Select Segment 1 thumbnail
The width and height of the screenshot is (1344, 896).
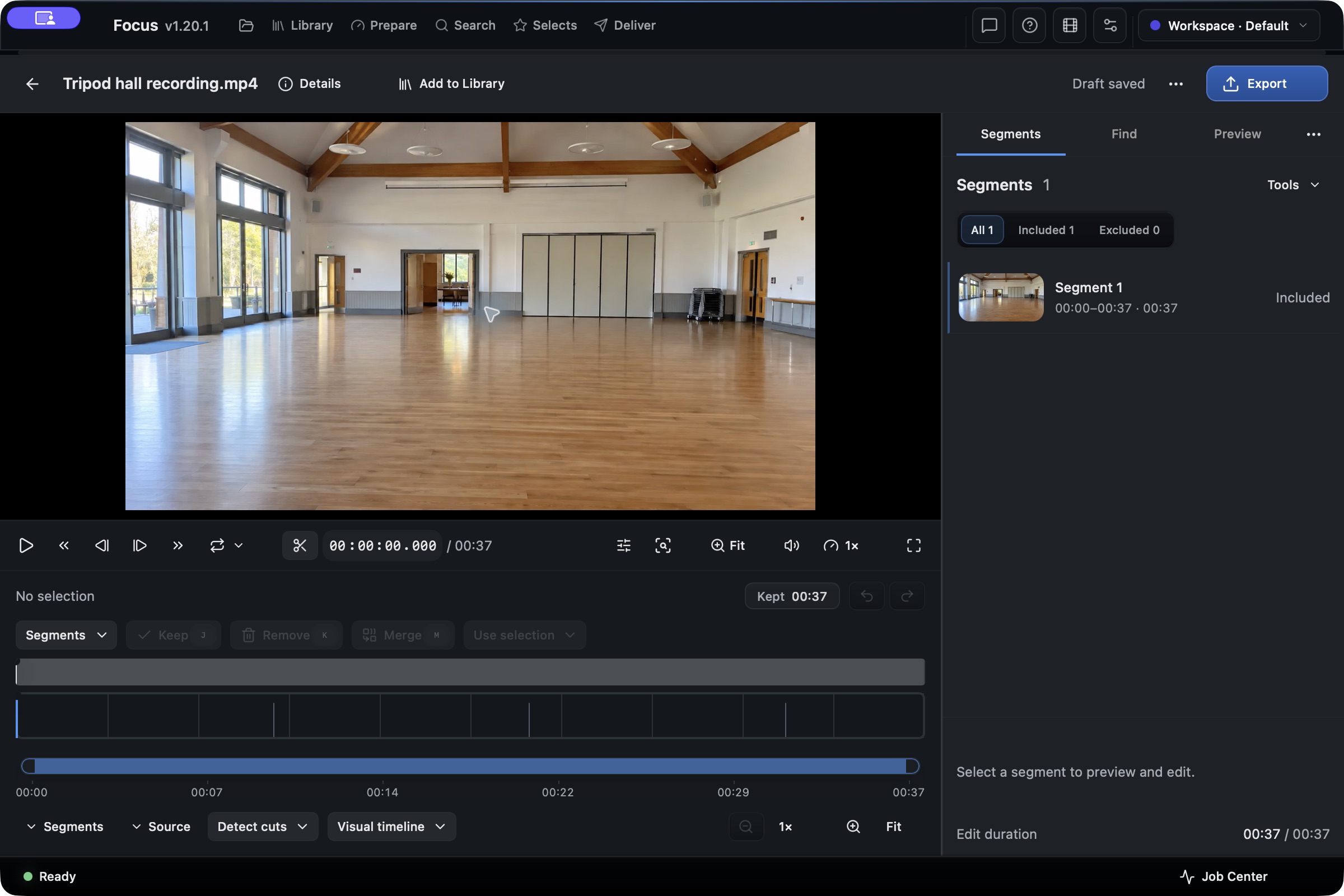[x=1001, y=297]
